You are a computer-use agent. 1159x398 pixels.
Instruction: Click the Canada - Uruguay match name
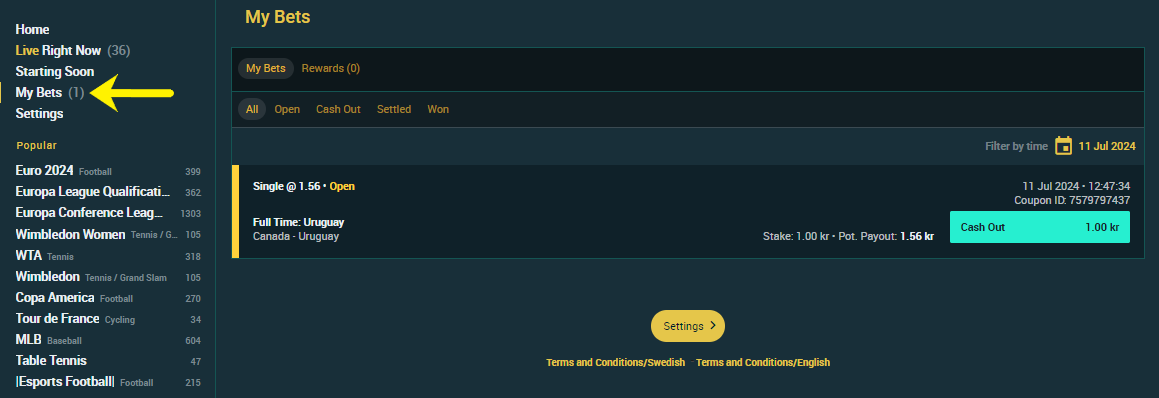tap(296, 237)
